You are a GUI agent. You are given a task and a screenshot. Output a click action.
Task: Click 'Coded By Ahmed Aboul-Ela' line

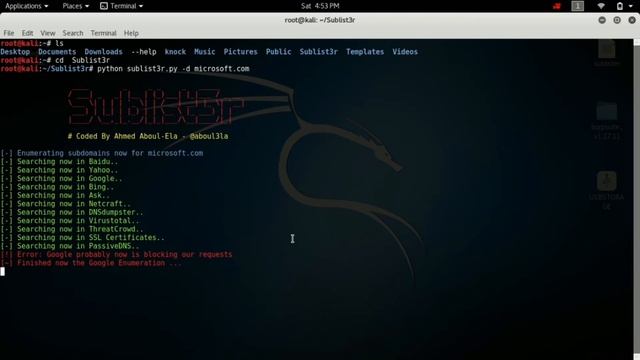pos(148,136)
